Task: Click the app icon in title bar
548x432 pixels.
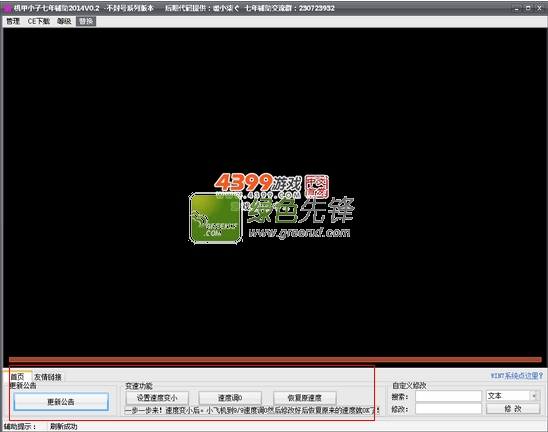Action: point(7,8)
